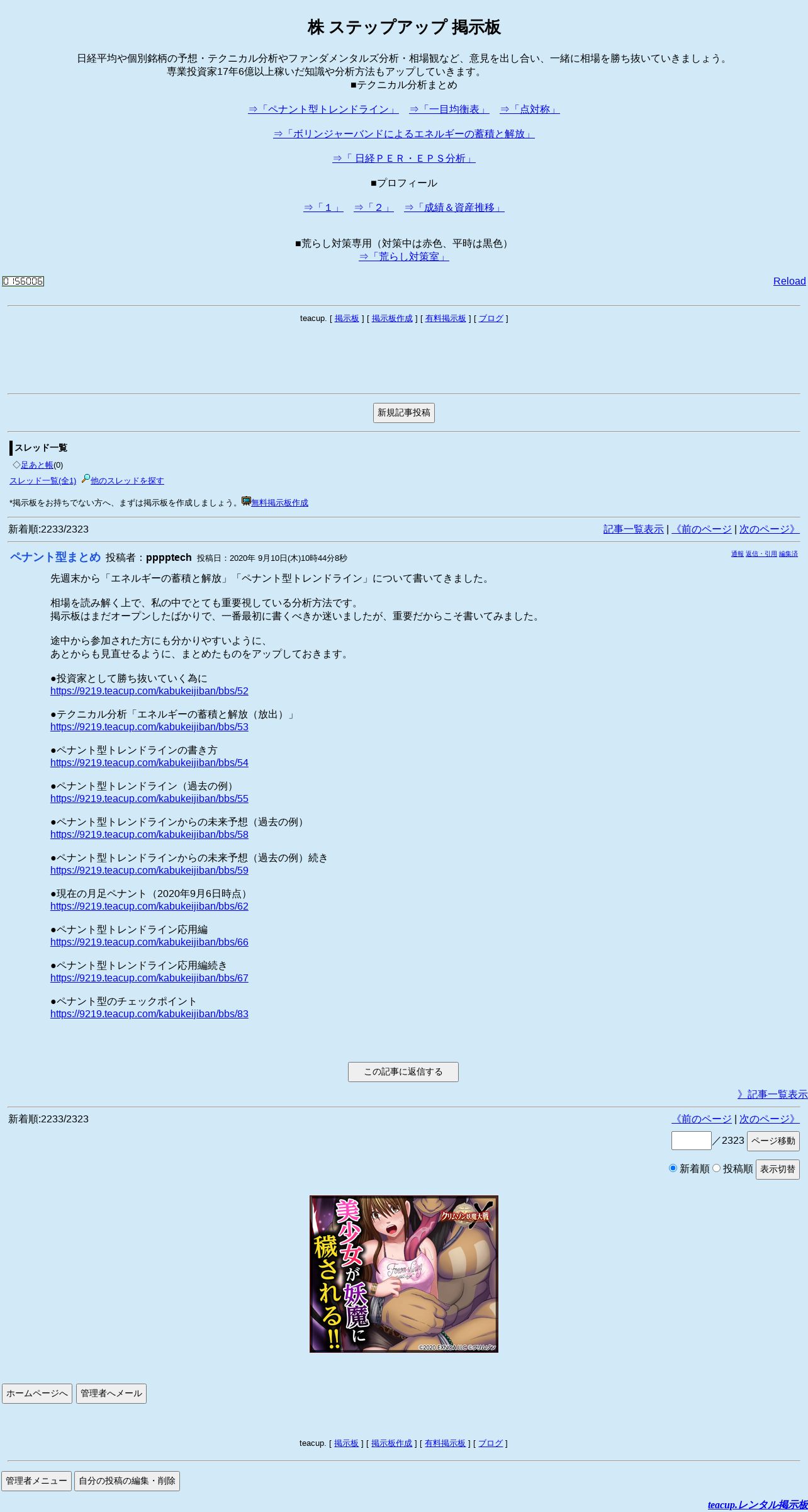Click the visitor counter image
This screenshot has height=1512, width=808.
pos(23,281)
